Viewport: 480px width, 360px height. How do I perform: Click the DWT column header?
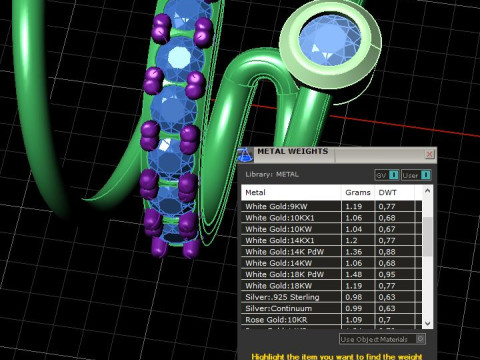coord(394,192)
